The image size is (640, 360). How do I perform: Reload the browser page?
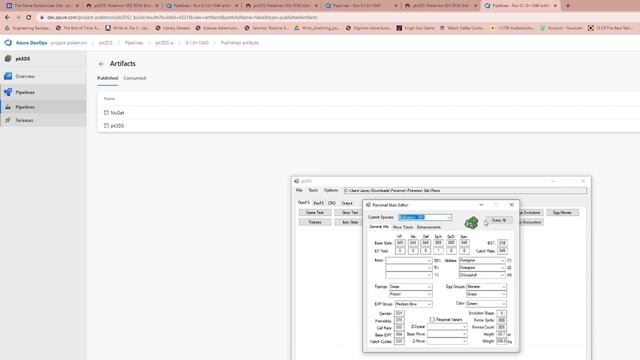pyautogui.click(x=29, y=18)
